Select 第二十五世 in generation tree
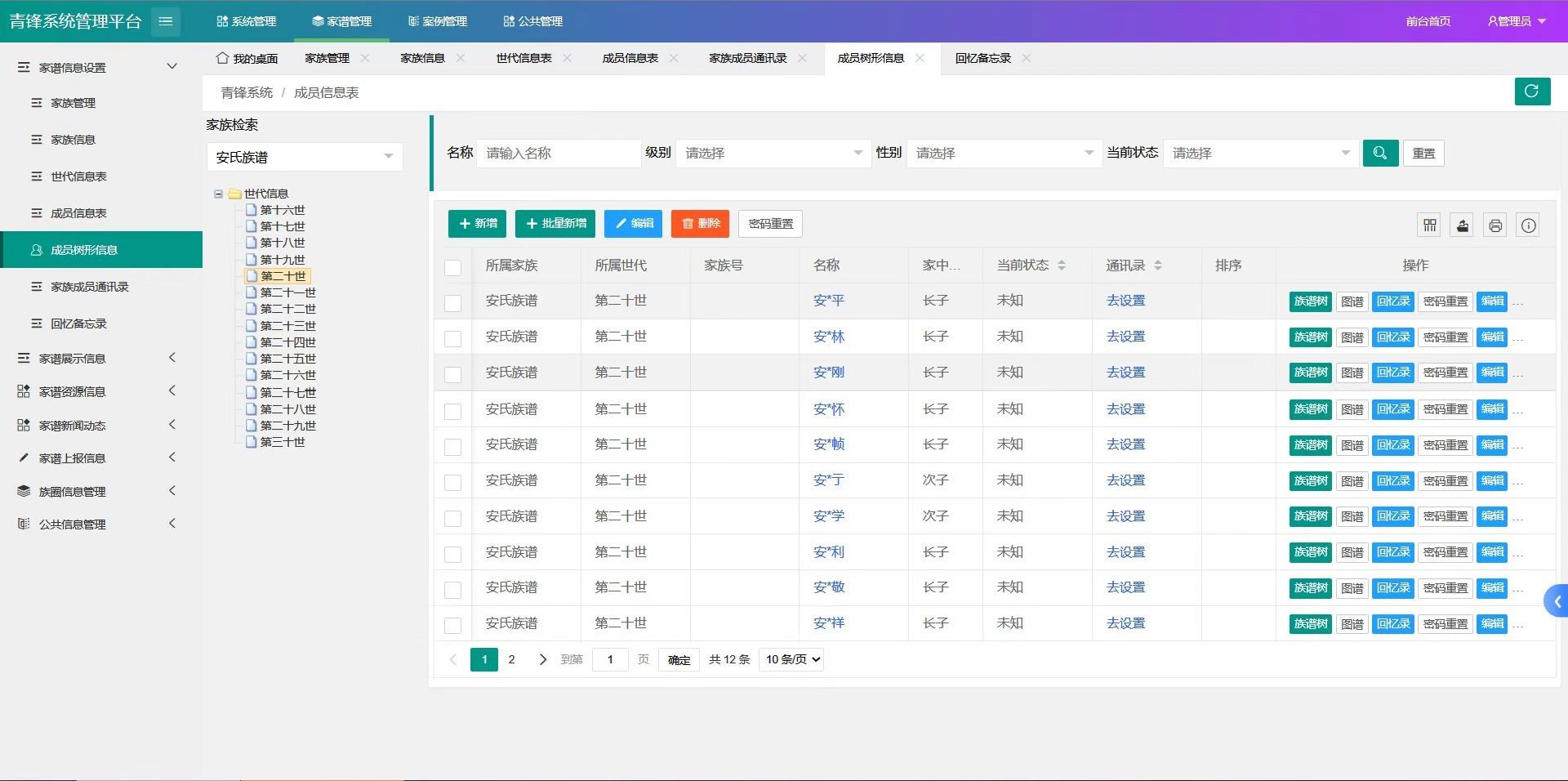Image resolution: width=1568 pixels, height=781 pixels. coord(287,359)
